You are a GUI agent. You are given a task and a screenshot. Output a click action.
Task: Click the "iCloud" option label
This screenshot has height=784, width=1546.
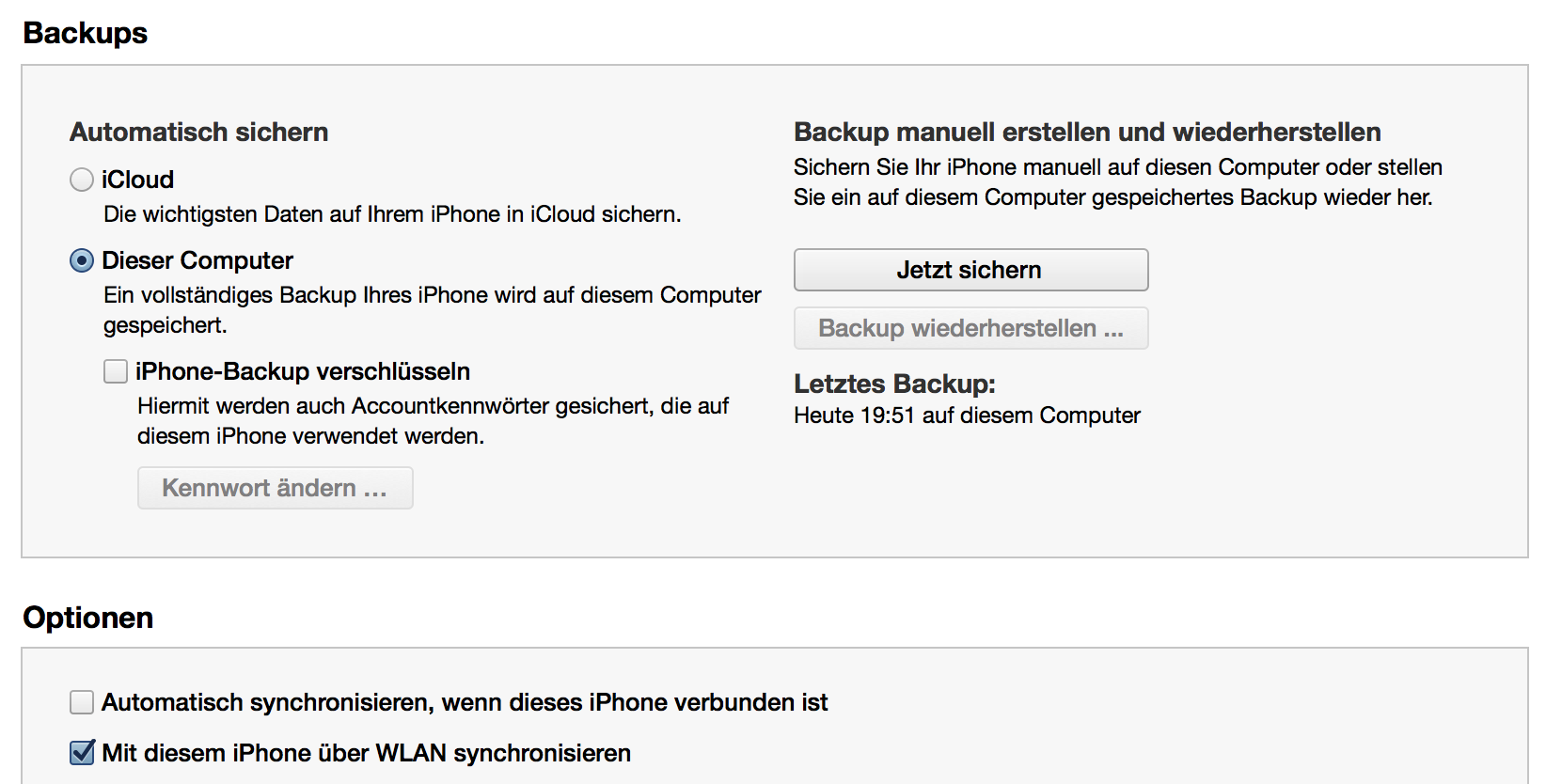[x=134, y=180]
